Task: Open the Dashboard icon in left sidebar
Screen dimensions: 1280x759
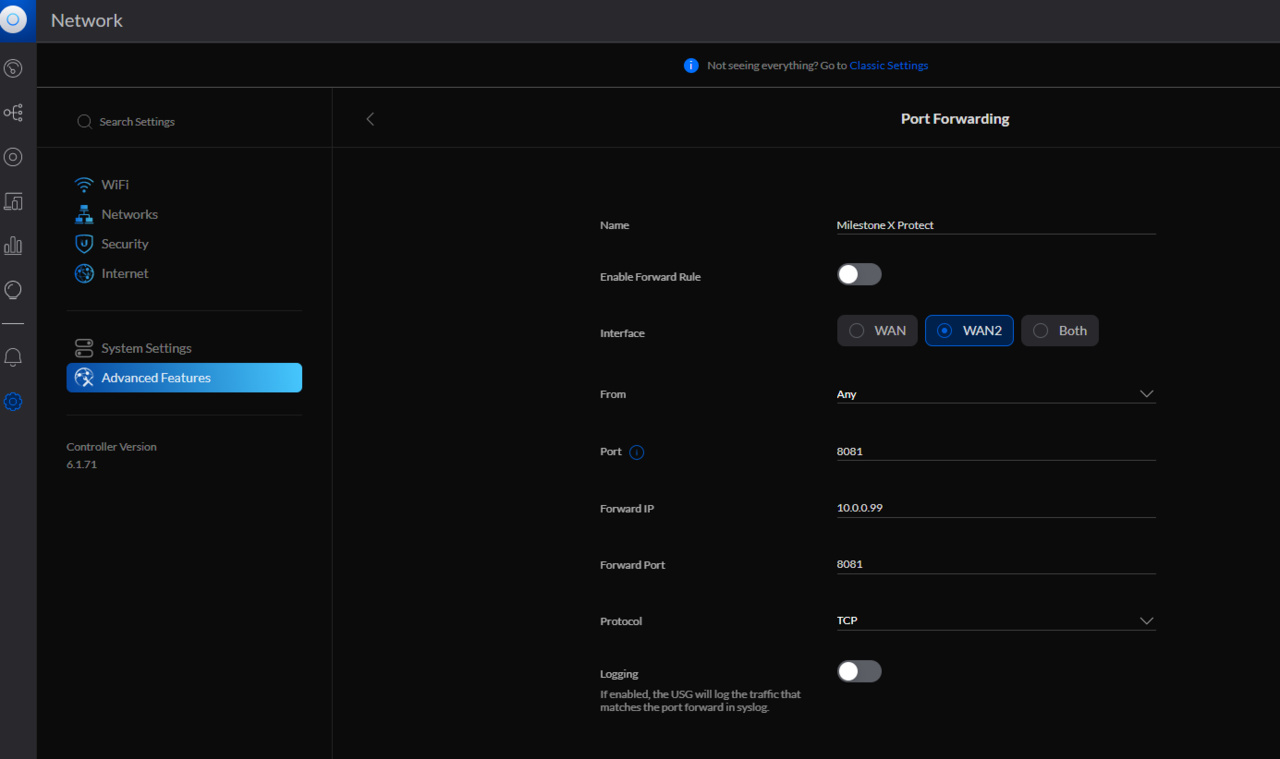Action: coord(13,69)
